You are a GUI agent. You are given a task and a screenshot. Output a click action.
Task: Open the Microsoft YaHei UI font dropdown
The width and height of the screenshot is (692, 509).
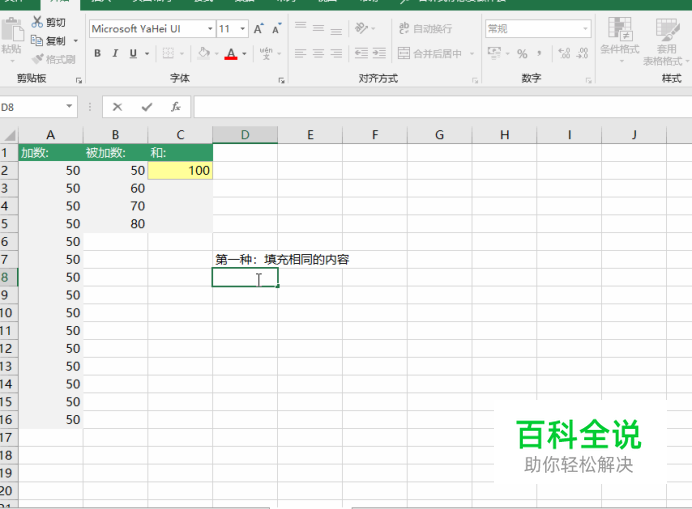[210, 29]
